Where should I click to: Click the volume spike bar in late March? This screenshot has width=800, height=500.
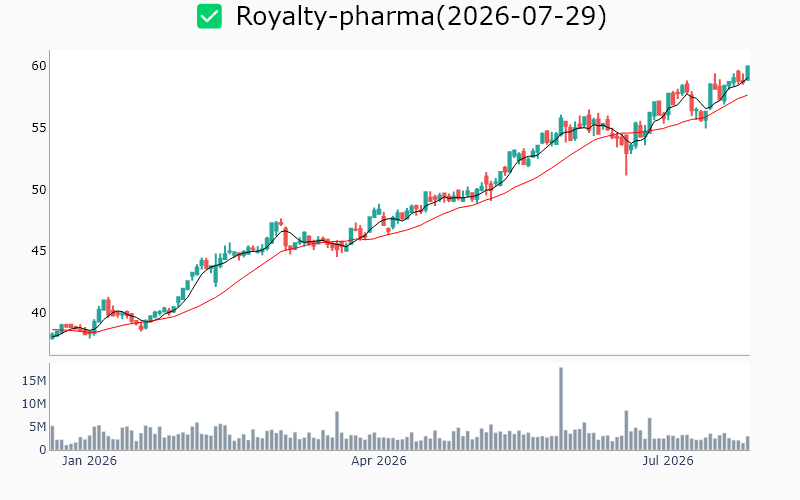pyautogui.click(x=337, y=431)
